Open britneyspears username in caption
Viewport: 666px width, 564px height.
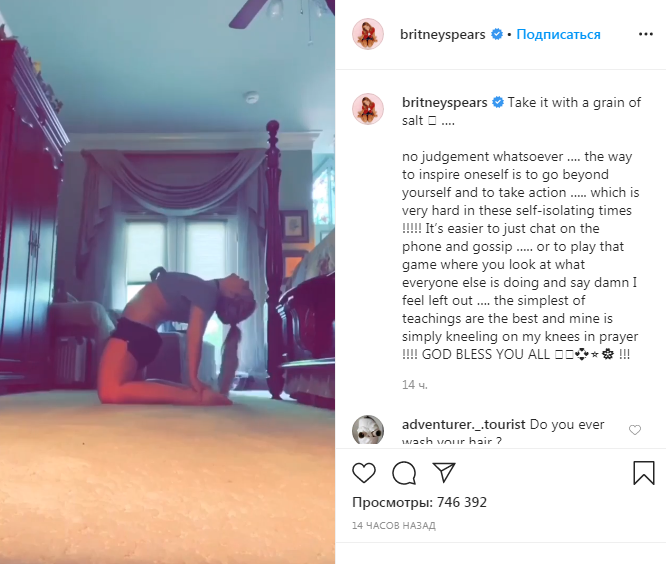pyautogui.click(x=445, y=102)
